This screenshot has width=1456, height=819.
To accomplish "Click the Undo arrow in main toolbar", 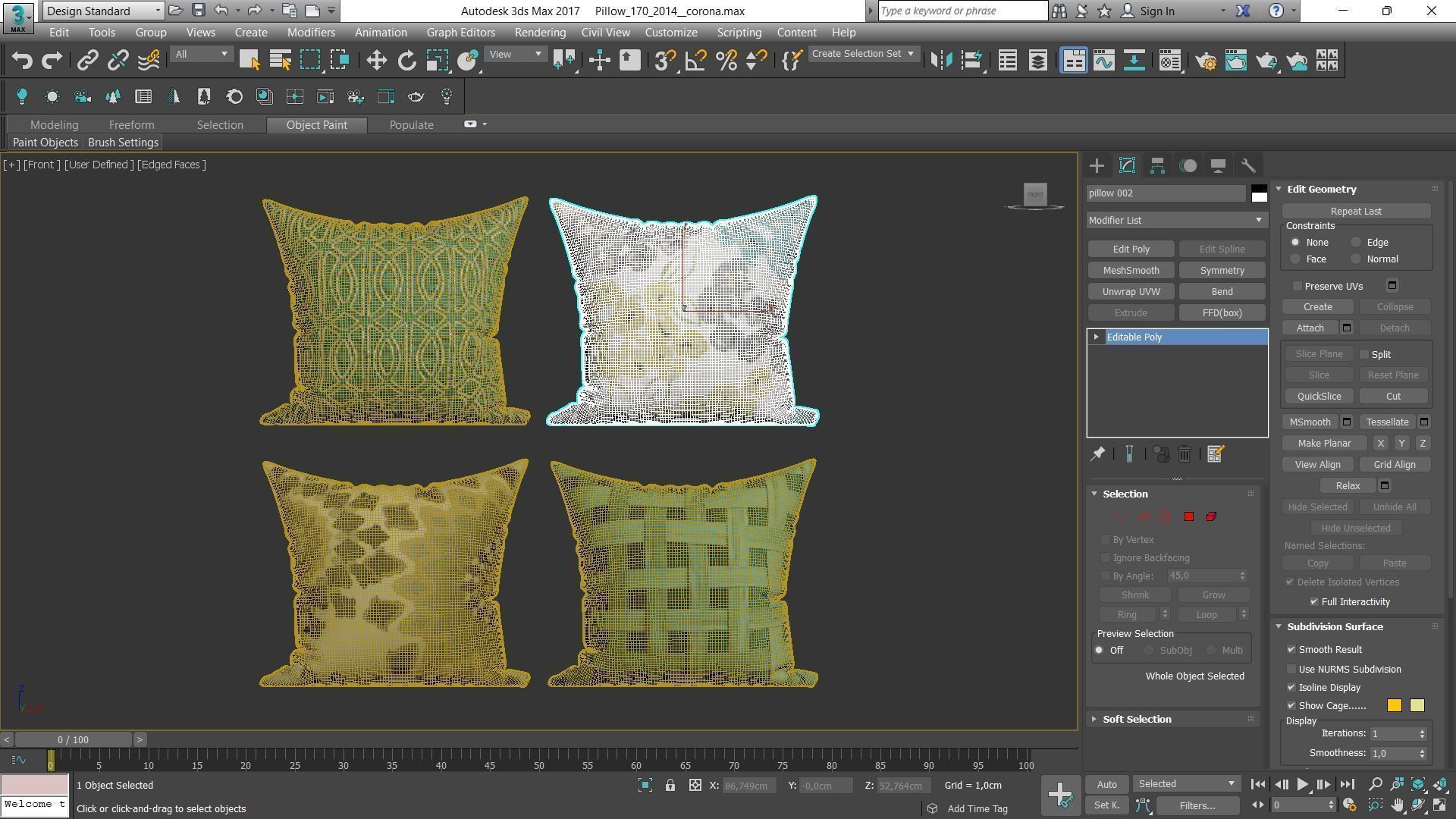I will [22, 61].
